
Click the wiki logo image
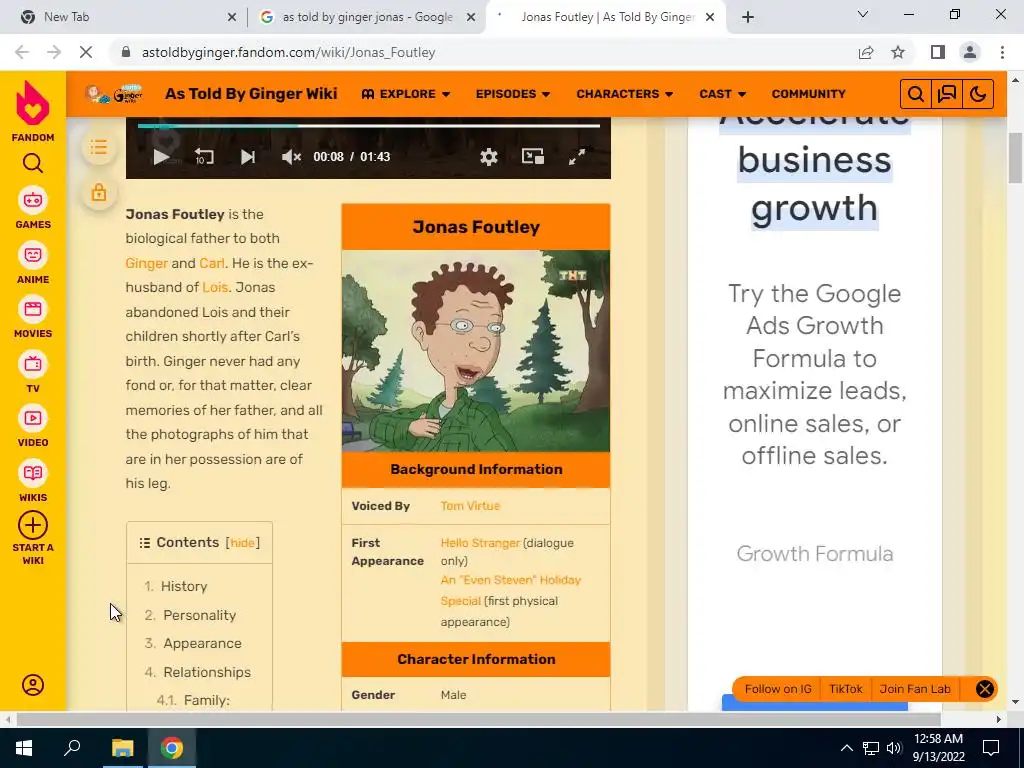(114, 94)
